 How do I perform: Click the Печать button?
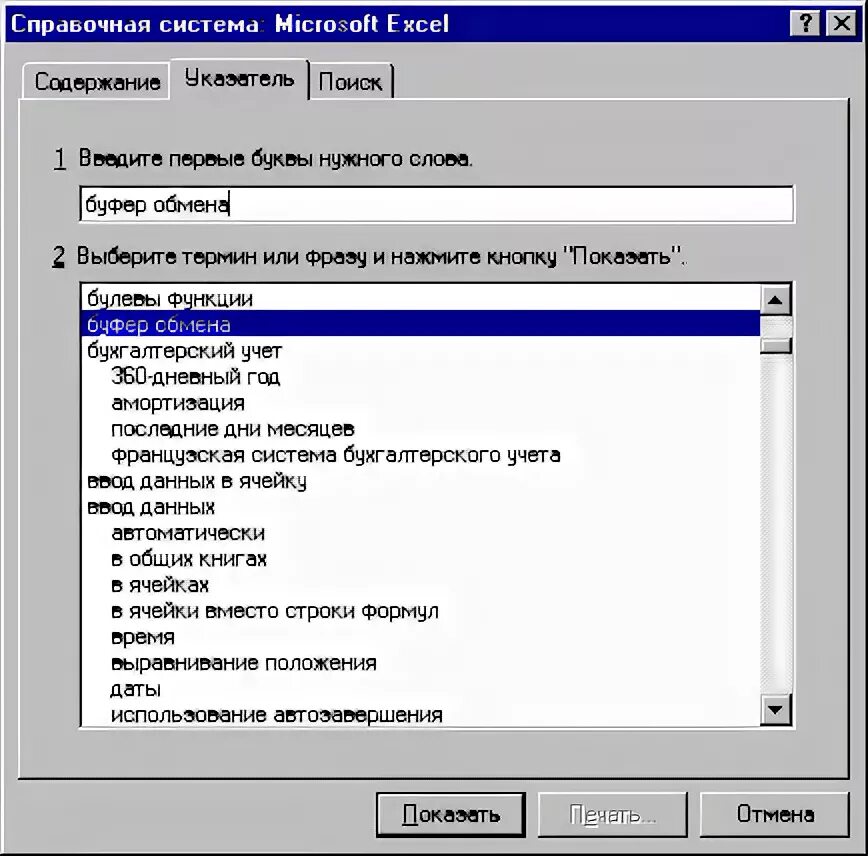coord(612,814)
